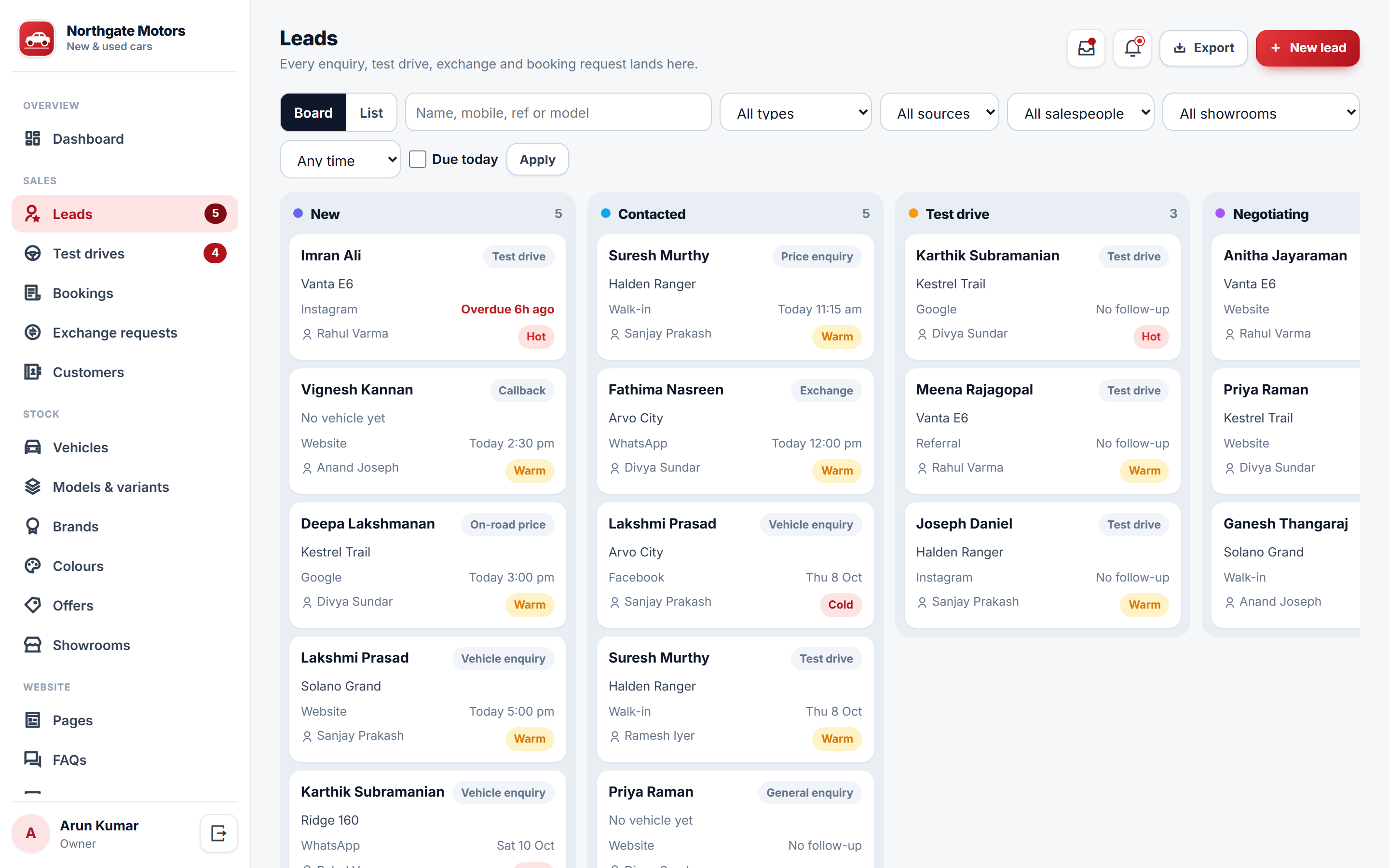Click Callback tag on Vignesh Kannan

(522, 391)
